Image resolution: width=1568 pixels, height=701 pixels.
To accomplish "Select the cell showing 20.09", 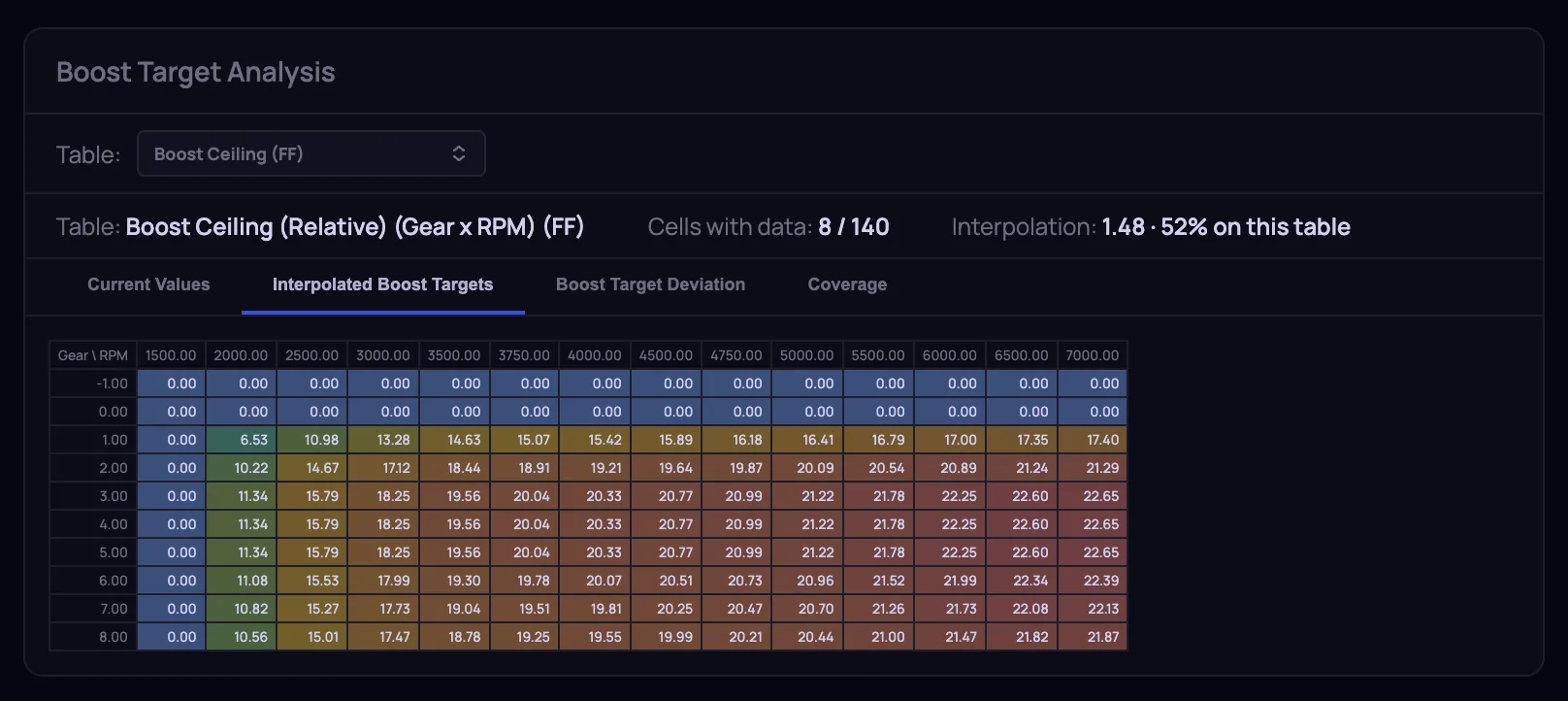I will [x=807, y=468].
